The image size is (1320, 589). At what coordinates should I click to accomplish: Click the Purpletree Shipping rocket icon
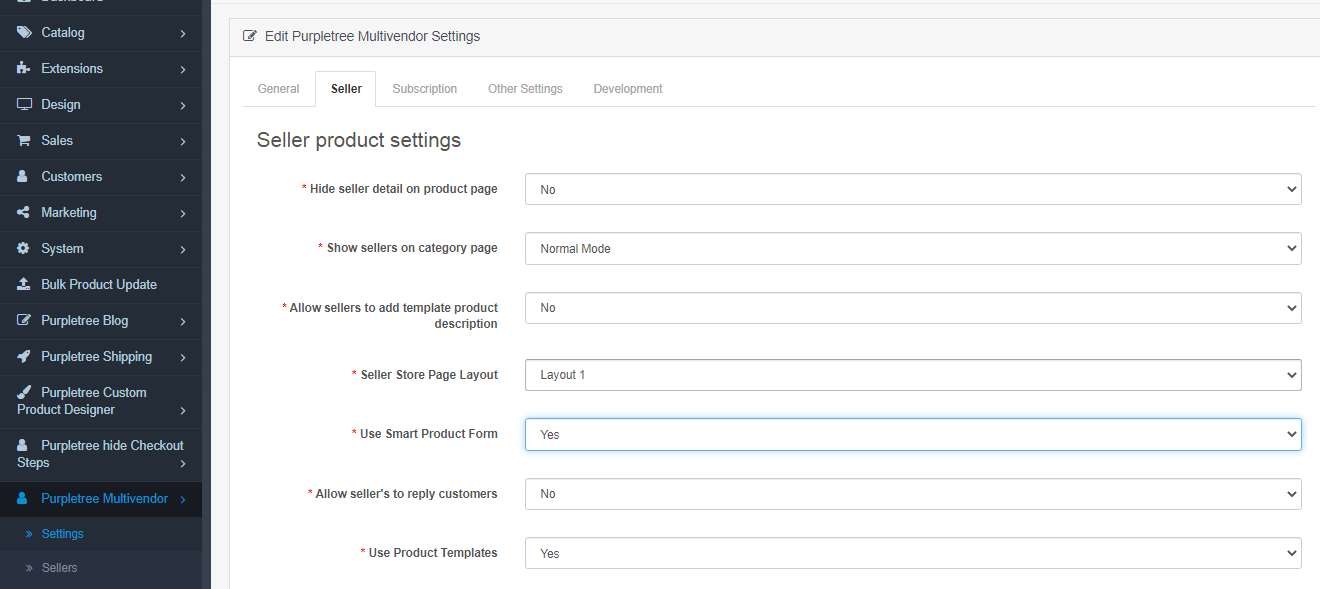tap(24, 357)
